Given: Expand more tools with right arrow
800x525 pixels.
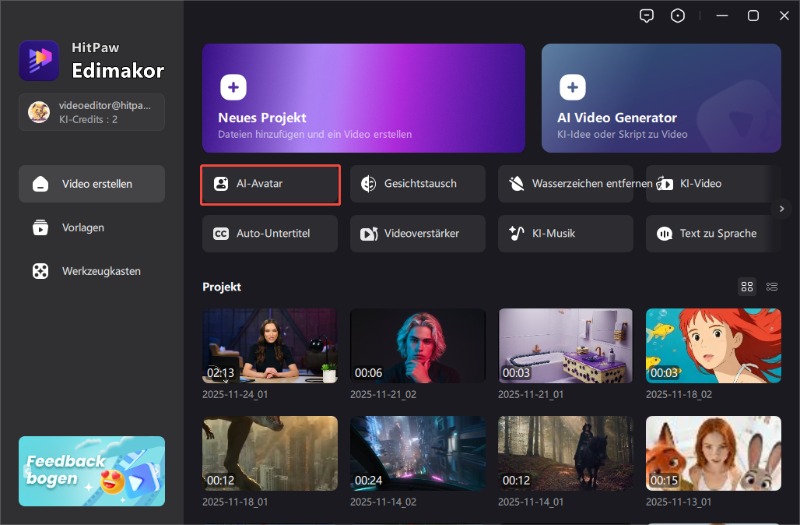Looking at the screenshot, I should pyautogui.click(x=782, y=208).
